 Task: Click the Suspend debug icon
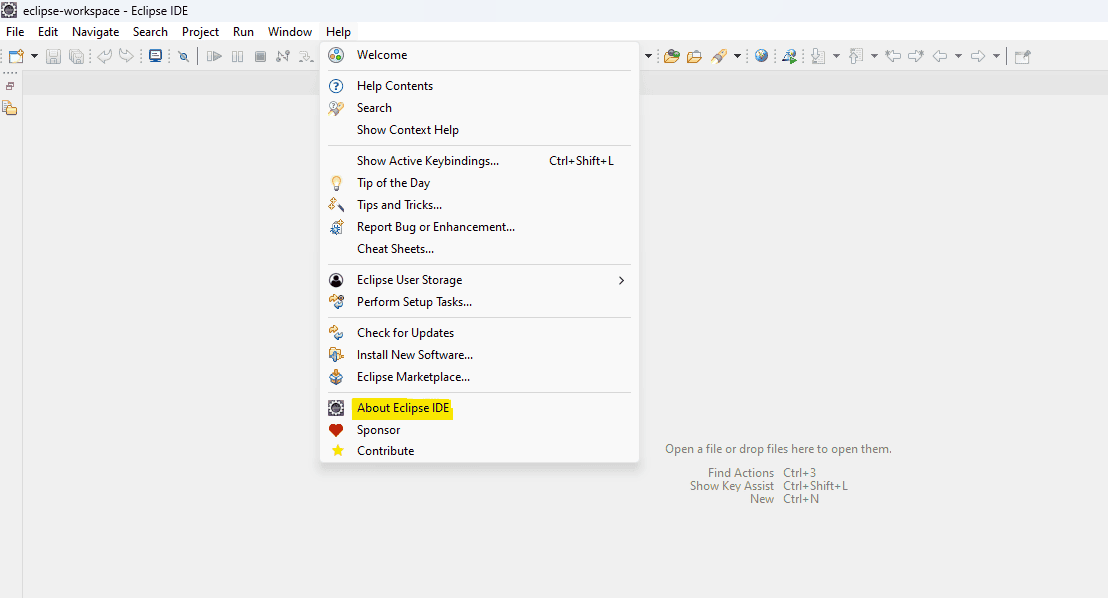(237, 57)
